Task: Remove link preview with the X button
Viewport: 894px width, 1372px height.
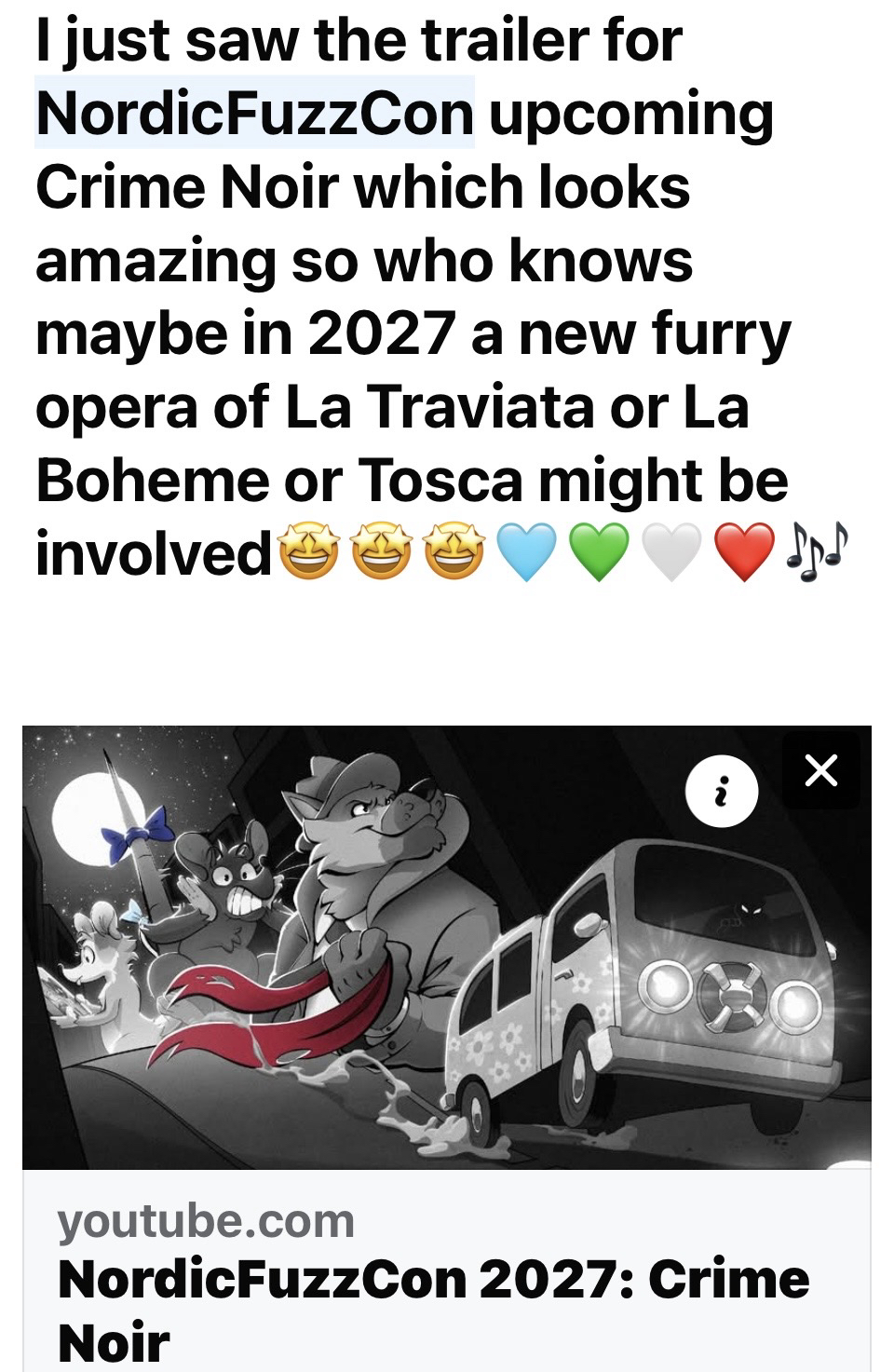Action: coord(820,770)
